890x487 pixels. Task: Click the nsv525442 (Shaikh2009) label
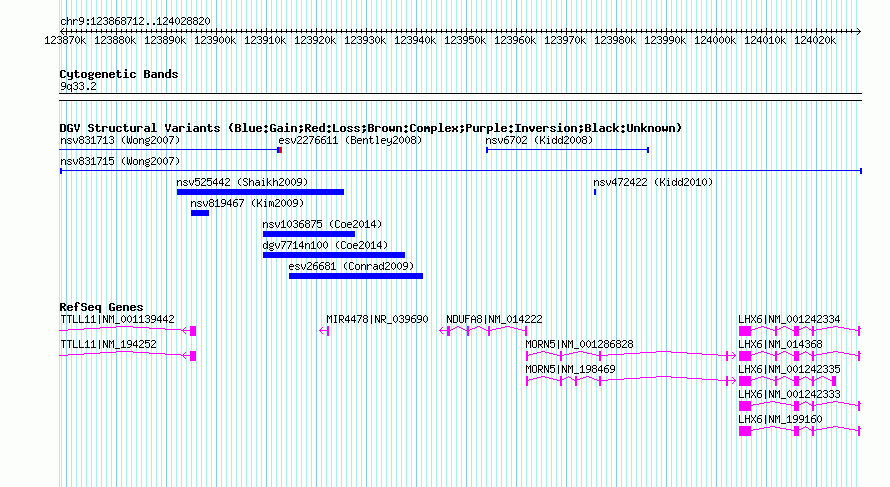pyautogui.click(x=242, y=182)
